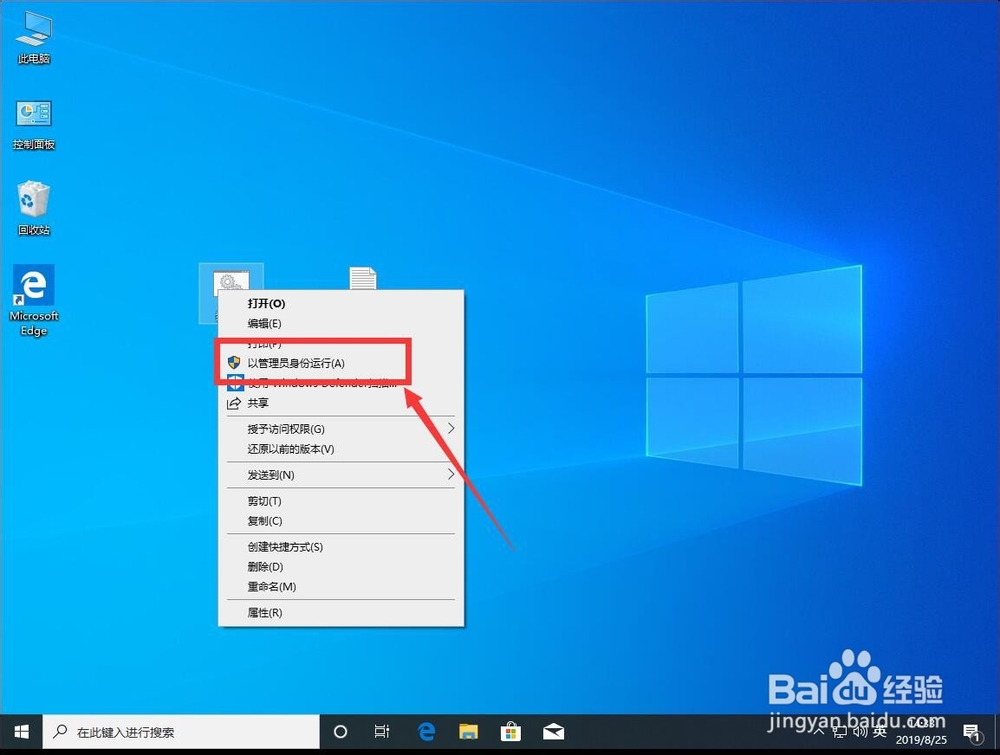Click the share icon next to 共享

coord(234,403)
